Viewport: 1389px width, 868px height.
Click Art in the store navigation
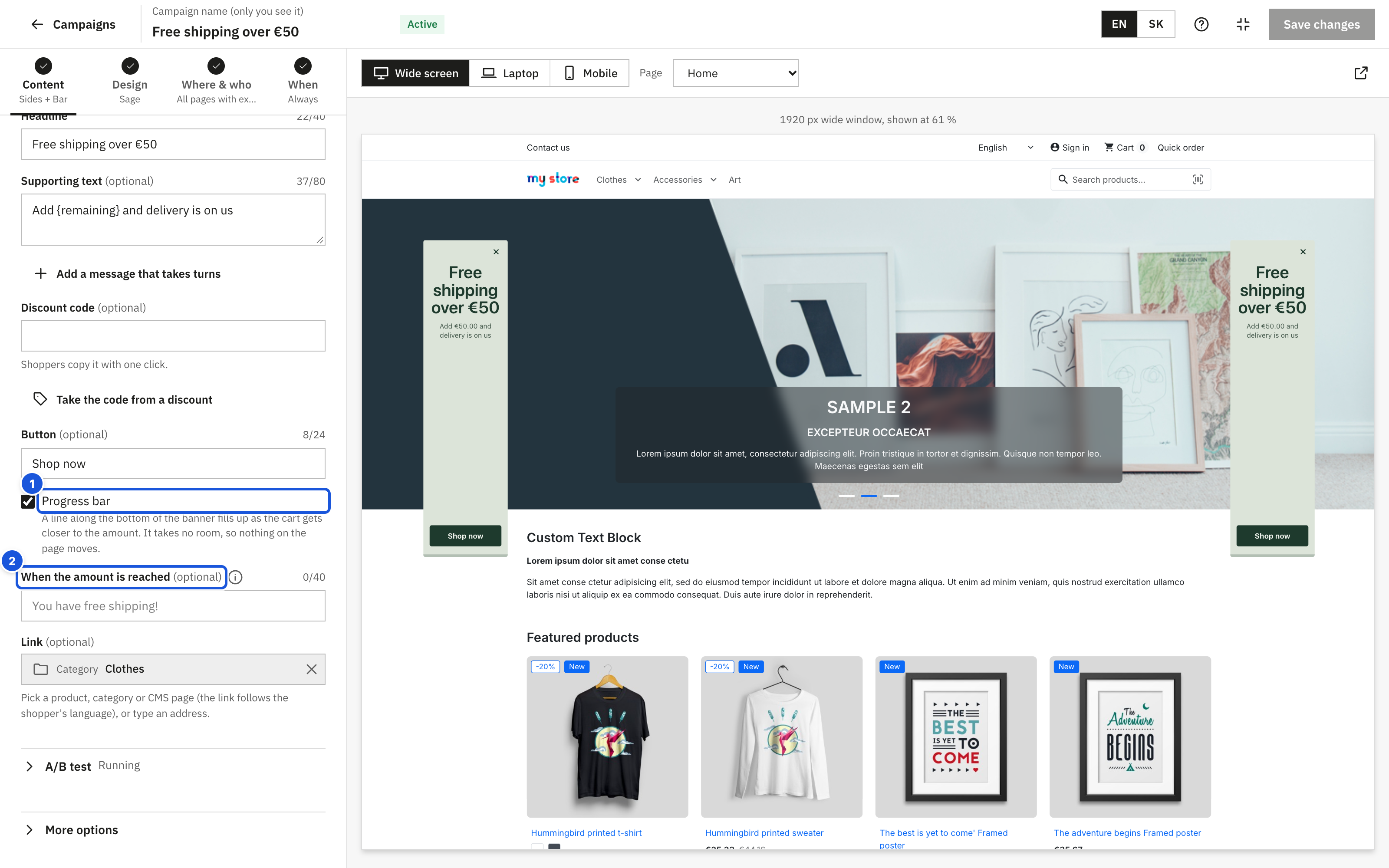click(x=735, y=180)
